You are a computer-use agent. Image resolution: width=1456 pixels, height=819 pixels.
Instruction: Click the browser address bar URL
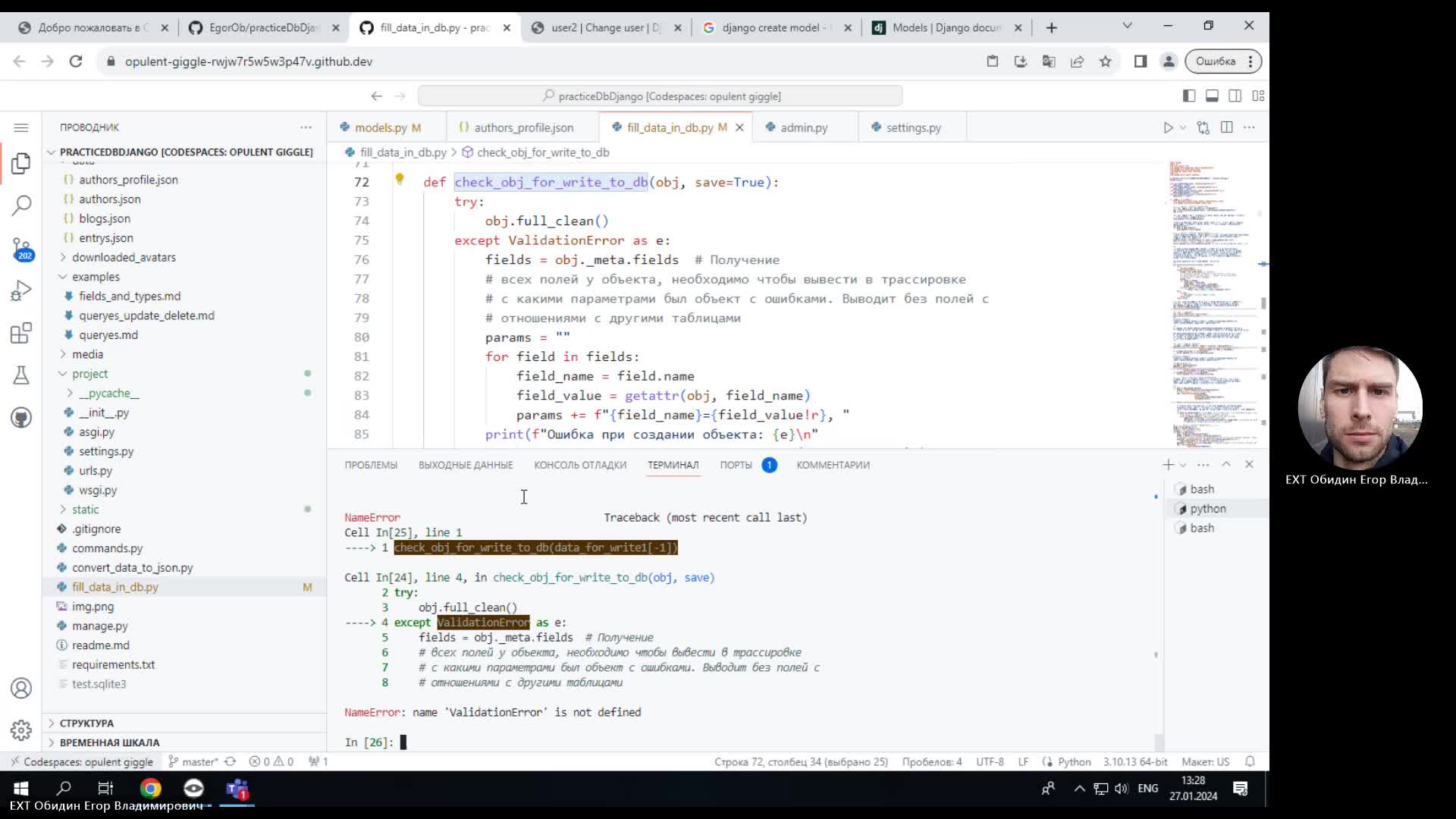[249, 61]
